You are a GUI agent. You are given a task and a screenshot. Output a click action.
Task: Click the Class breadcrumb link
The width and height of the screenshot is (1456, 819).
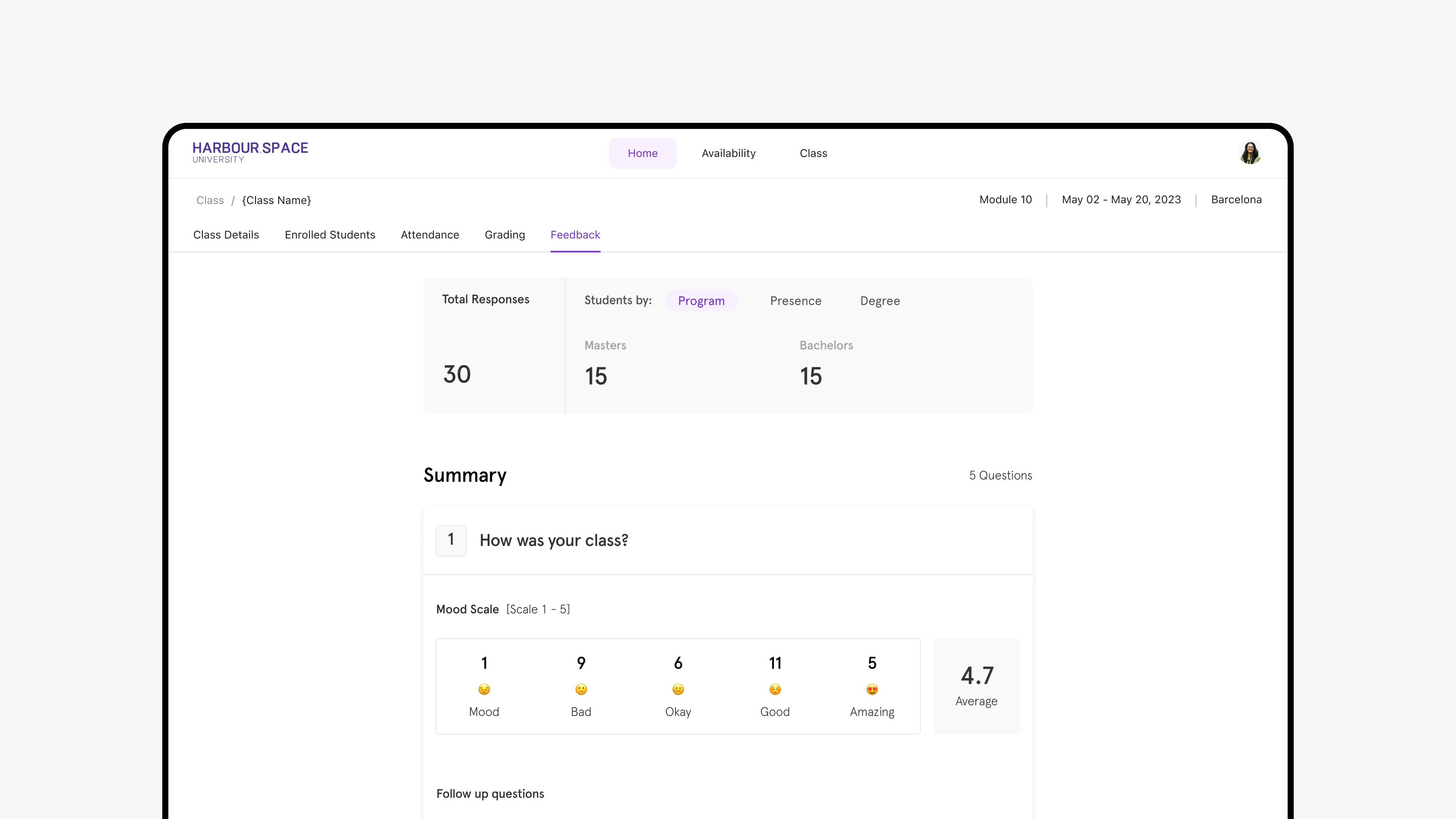(210, 200)
